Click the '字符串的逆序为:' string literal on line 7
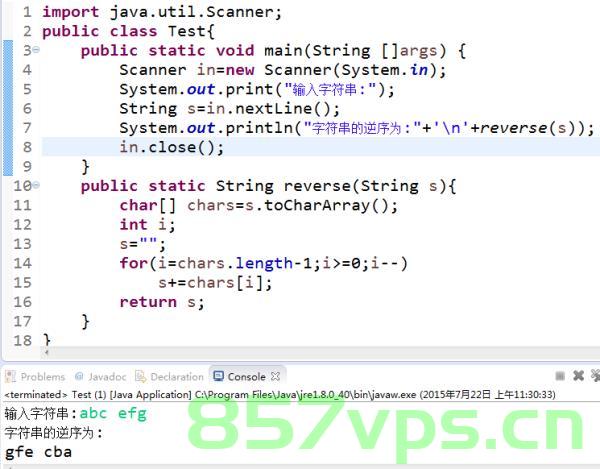 click(362, 128)
